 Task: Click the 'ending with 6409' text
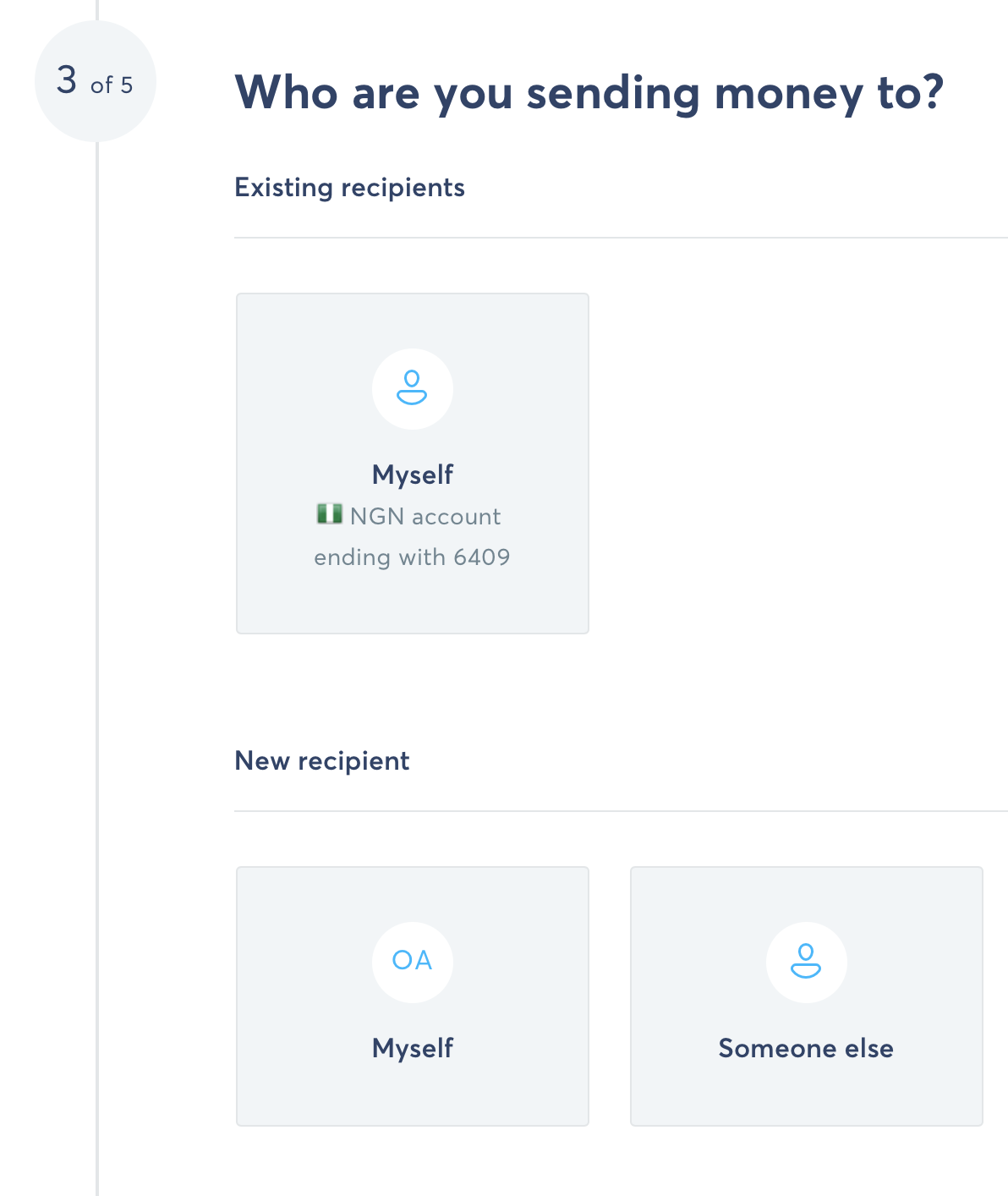point(413,557)
